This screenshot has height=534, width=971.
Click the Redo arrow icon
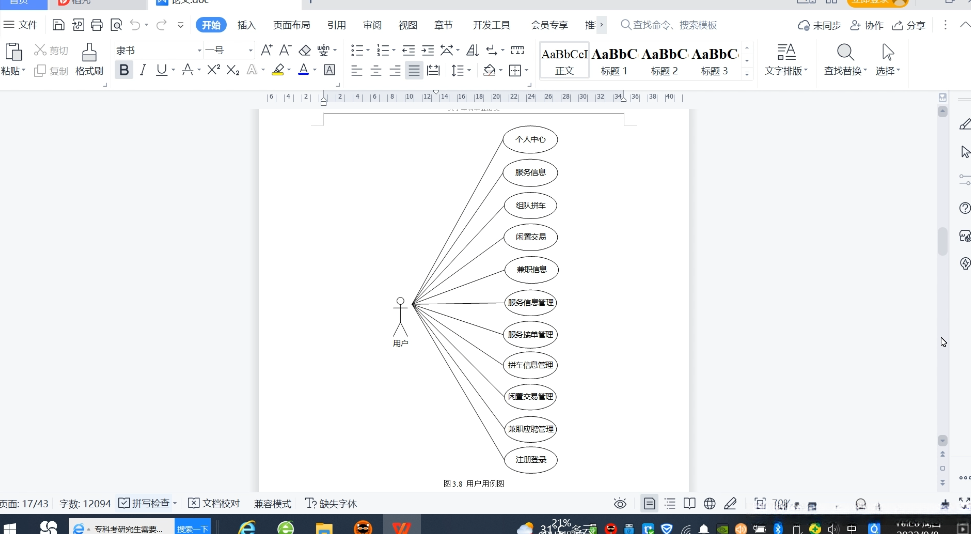pyautogui.click(x=161, y=25)
